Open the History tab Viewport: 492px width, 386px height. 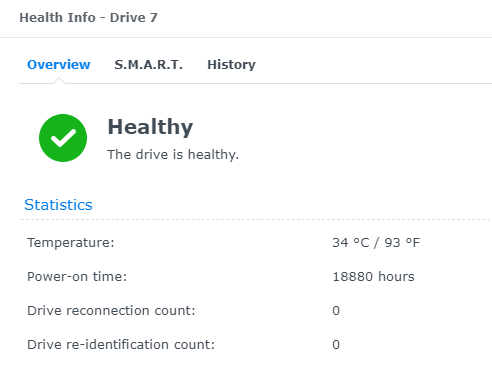pyautogui.click(x=231, y=65)
